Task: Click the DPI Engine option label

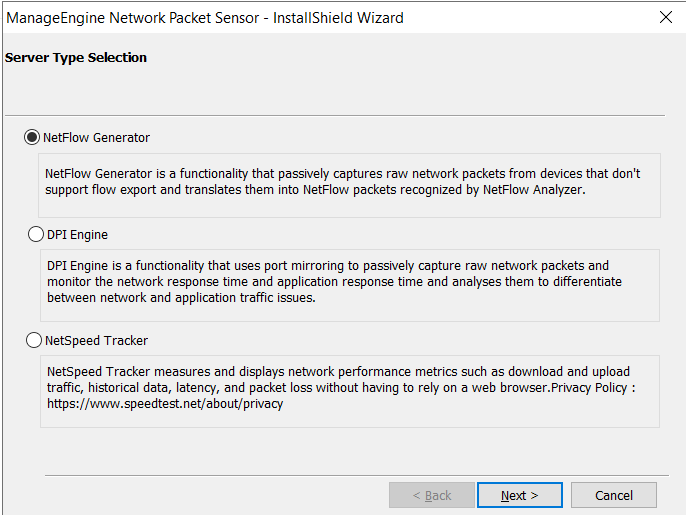Action: [x=77, y=235]
